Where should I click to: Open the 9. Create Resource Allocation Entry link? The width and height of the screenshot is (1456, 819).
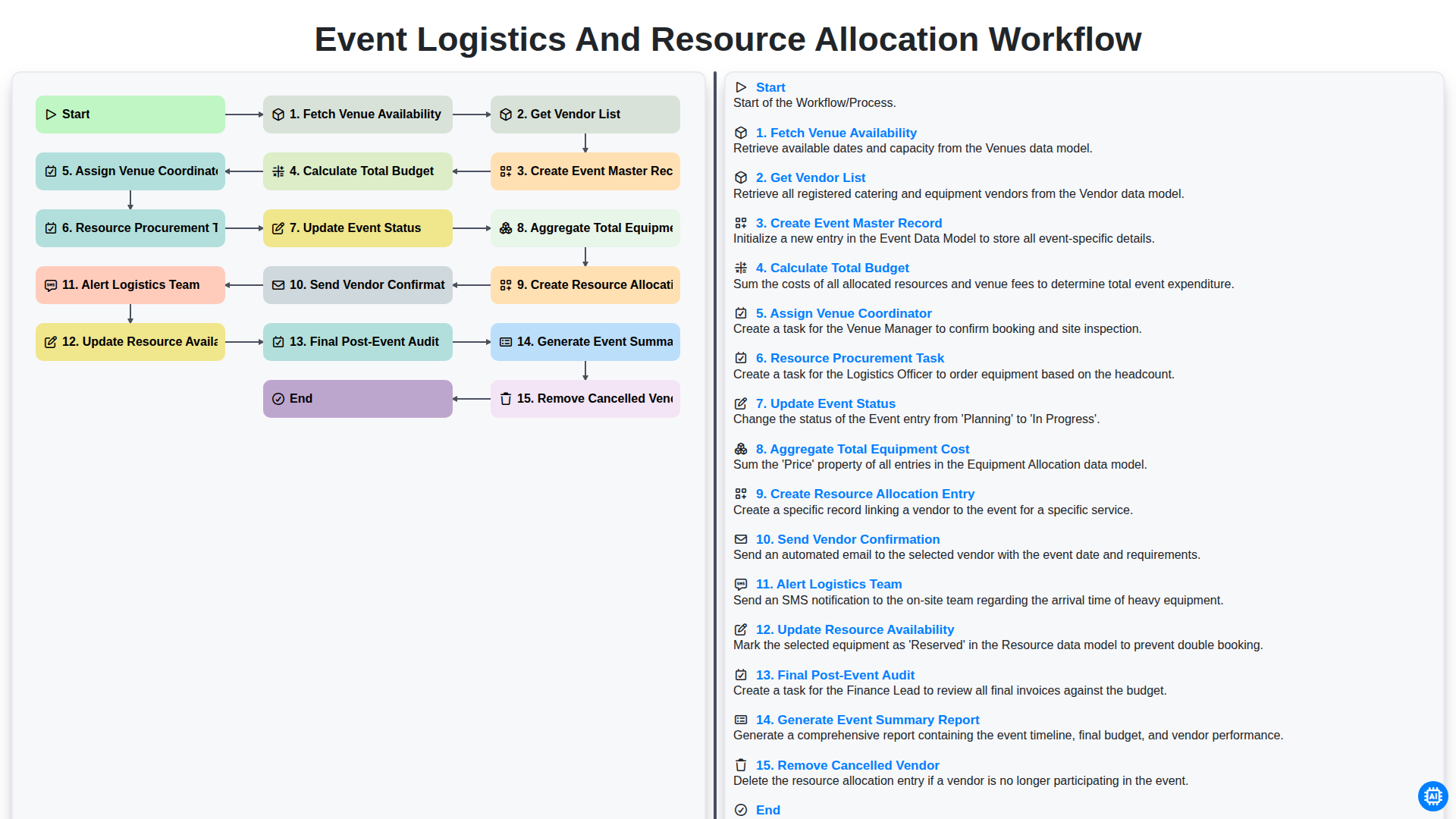coord(865,494)
